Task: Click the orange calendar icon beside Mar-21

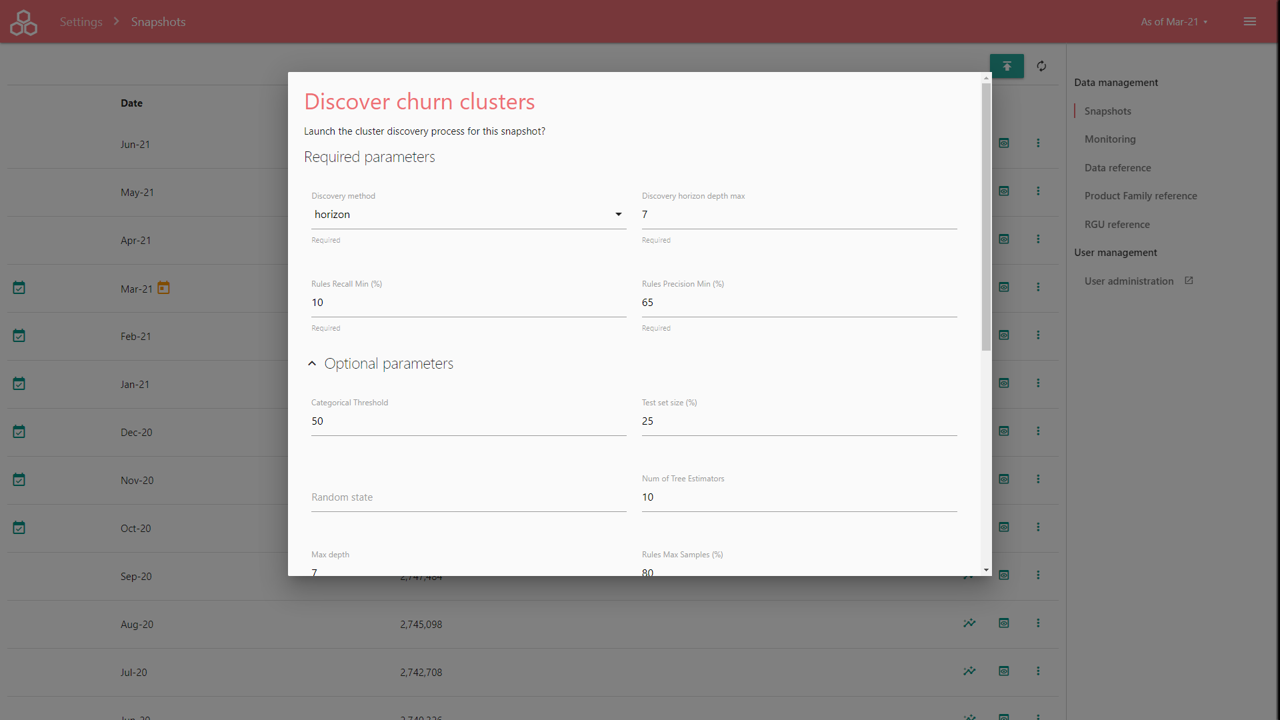Action: tap(164, 288)
